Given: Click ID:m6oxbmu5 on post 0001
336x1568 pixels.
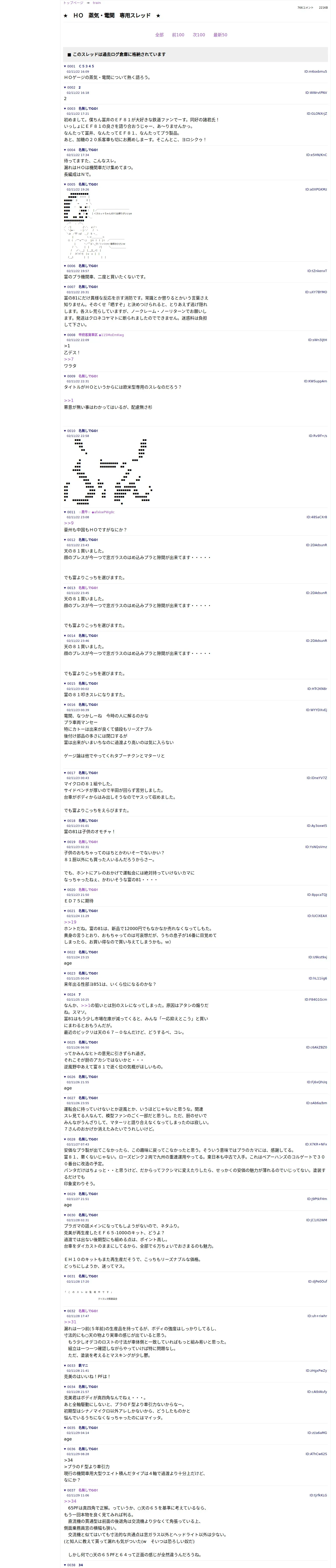Looking at the screenshot, I should [x=315, y=72].
